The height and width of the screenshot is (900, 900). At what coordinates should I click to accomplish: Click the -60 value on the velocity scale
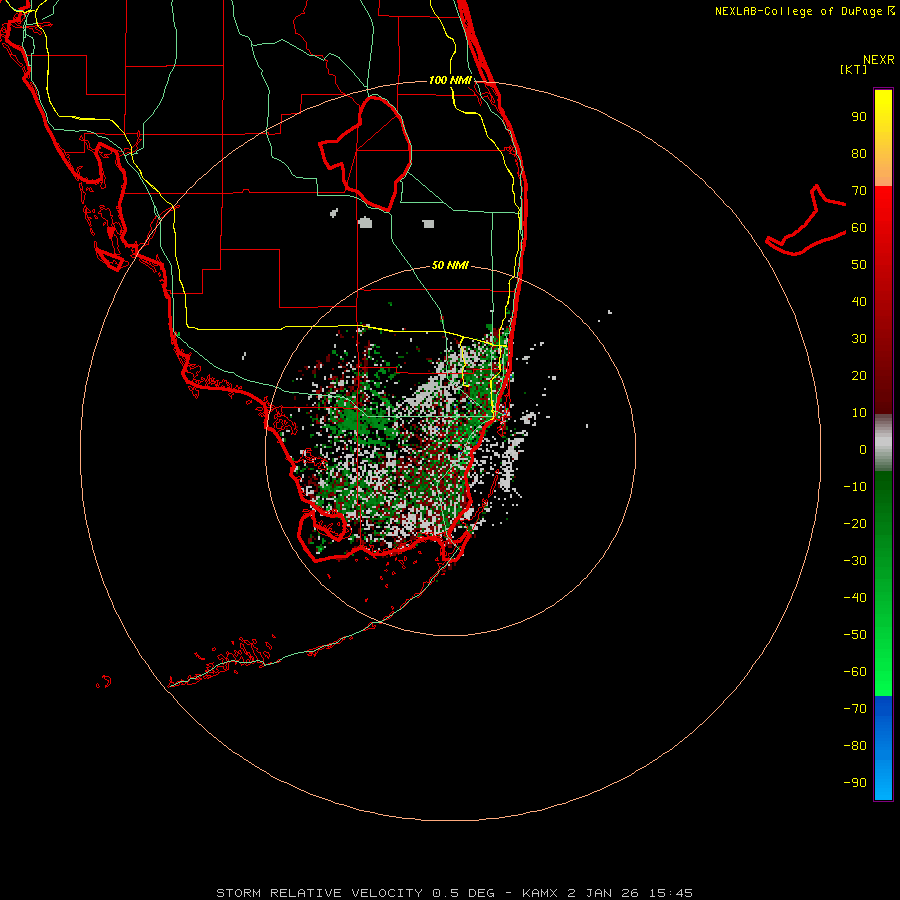[x=855, y=672]
